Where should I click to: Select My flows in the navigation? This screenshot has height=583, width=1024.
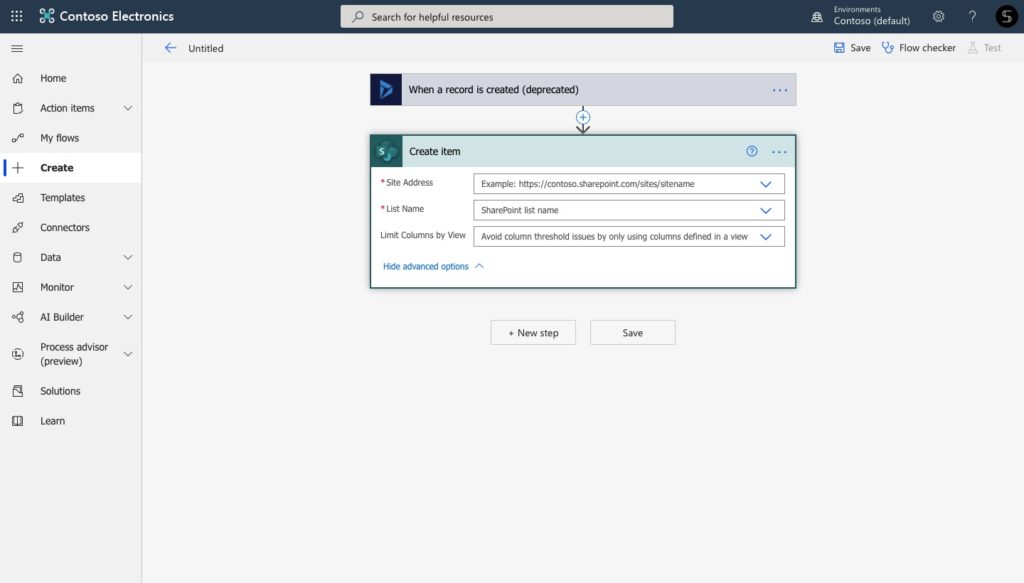coord(59,138)
